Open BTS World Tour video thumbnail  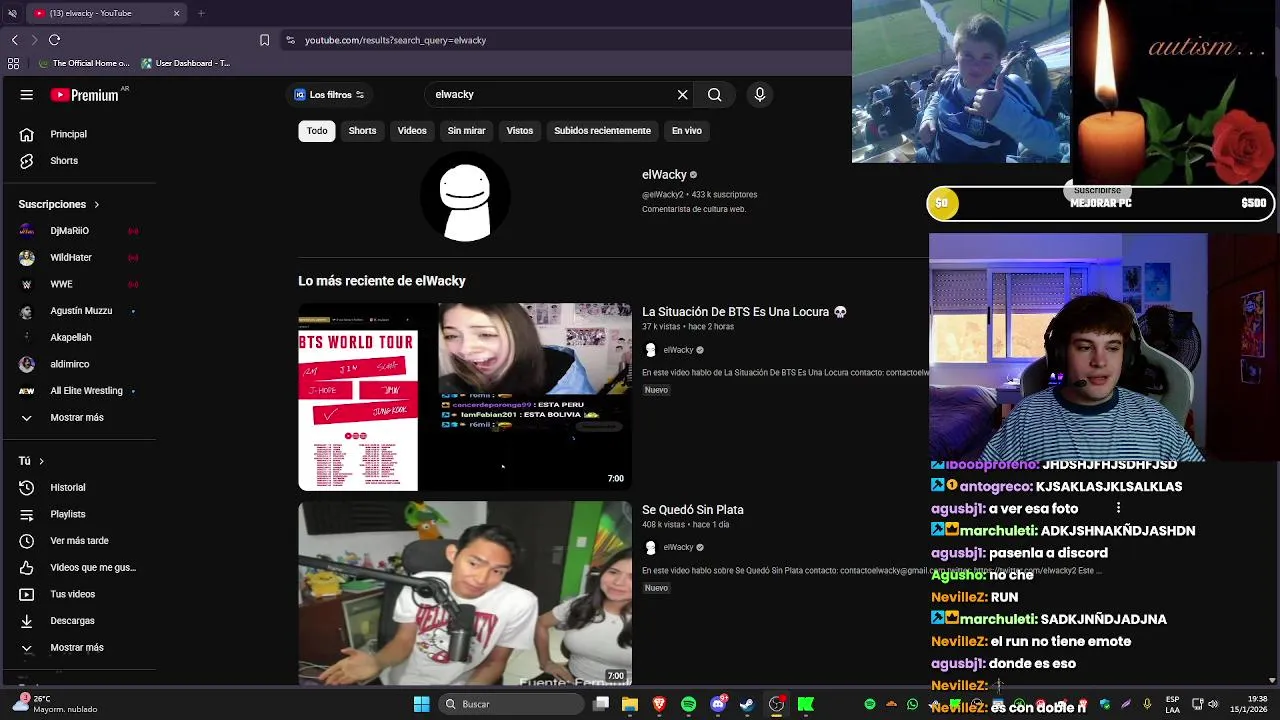pyautogui.click(x=465, y=397)
